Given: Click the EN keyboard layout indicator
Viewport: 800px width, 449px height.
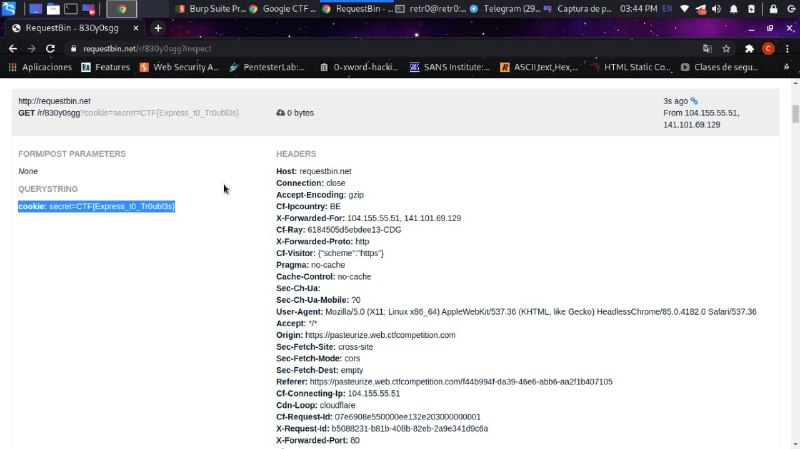Looking at the screenshot, I should (x=667, y=9).
